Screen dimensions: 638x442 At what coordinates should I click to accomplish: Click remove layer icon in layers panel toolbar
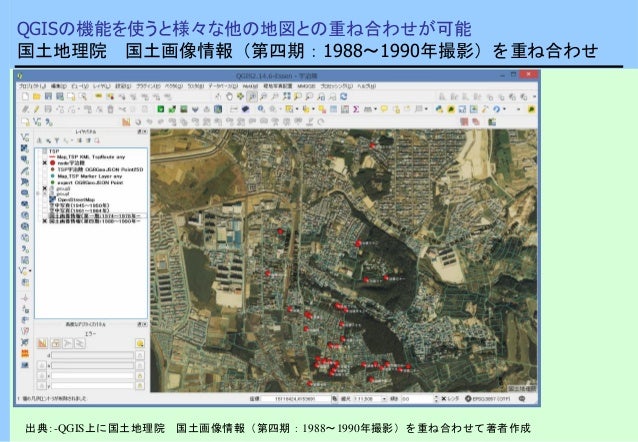[97, 140]
